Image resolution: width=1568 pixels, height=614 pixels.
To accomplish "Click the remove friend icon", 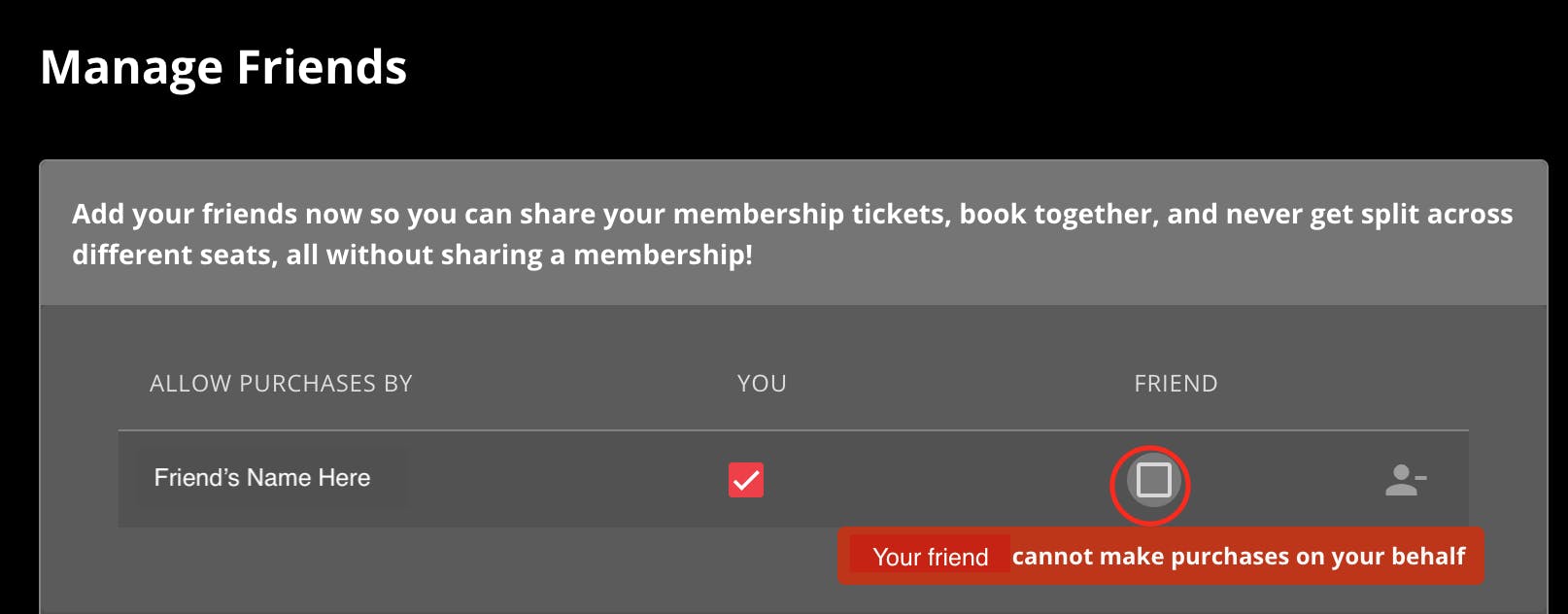I will 1405,479.
